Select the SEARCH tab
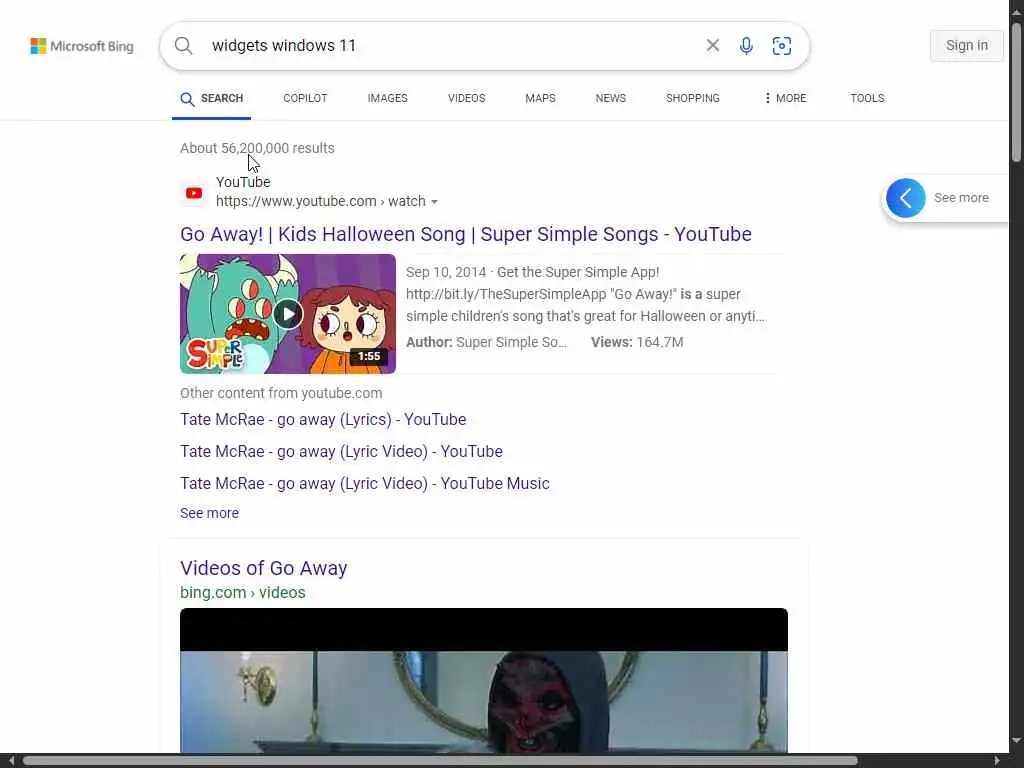1024x768 pixels. pos(212,99)
